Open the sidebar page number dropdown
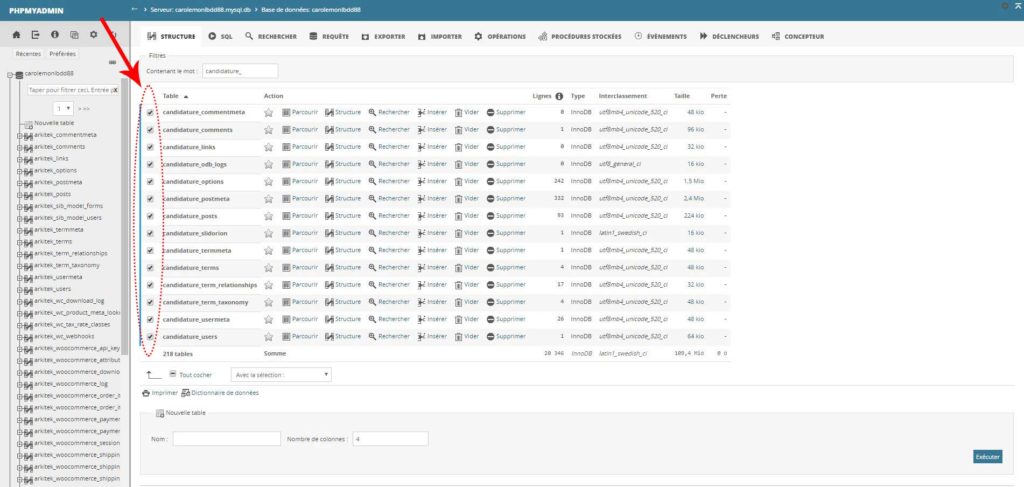Screen dimensions: 1024x487 coord(63,107)
